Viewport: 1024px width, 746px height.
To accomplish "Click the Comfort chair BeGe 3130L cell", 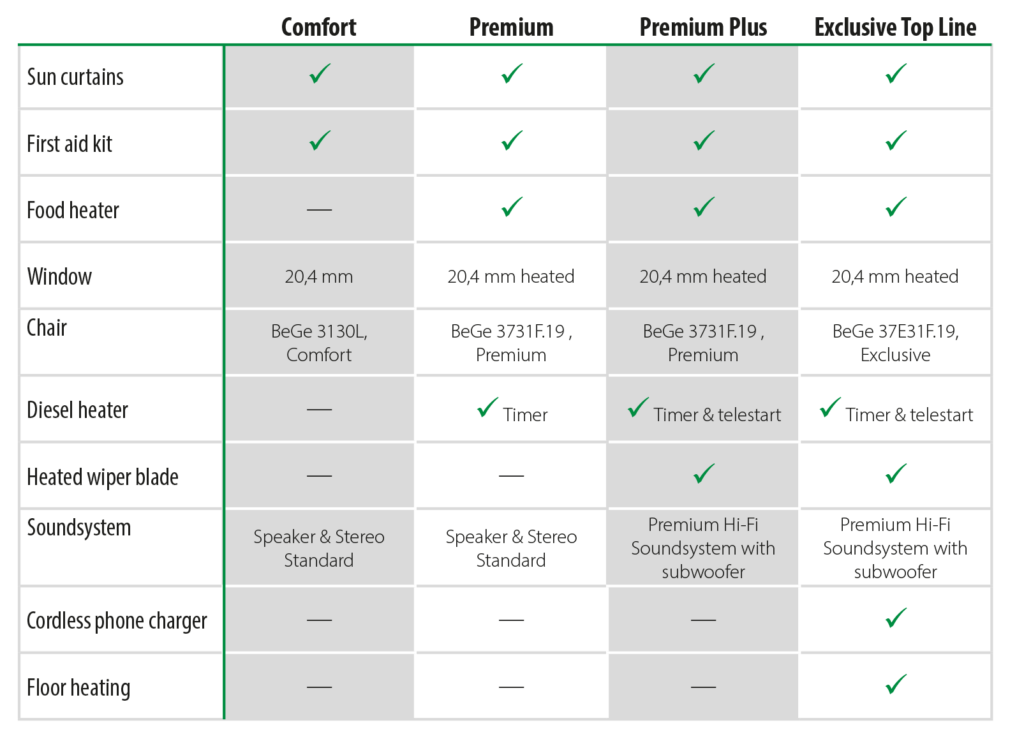I will 319,342.
